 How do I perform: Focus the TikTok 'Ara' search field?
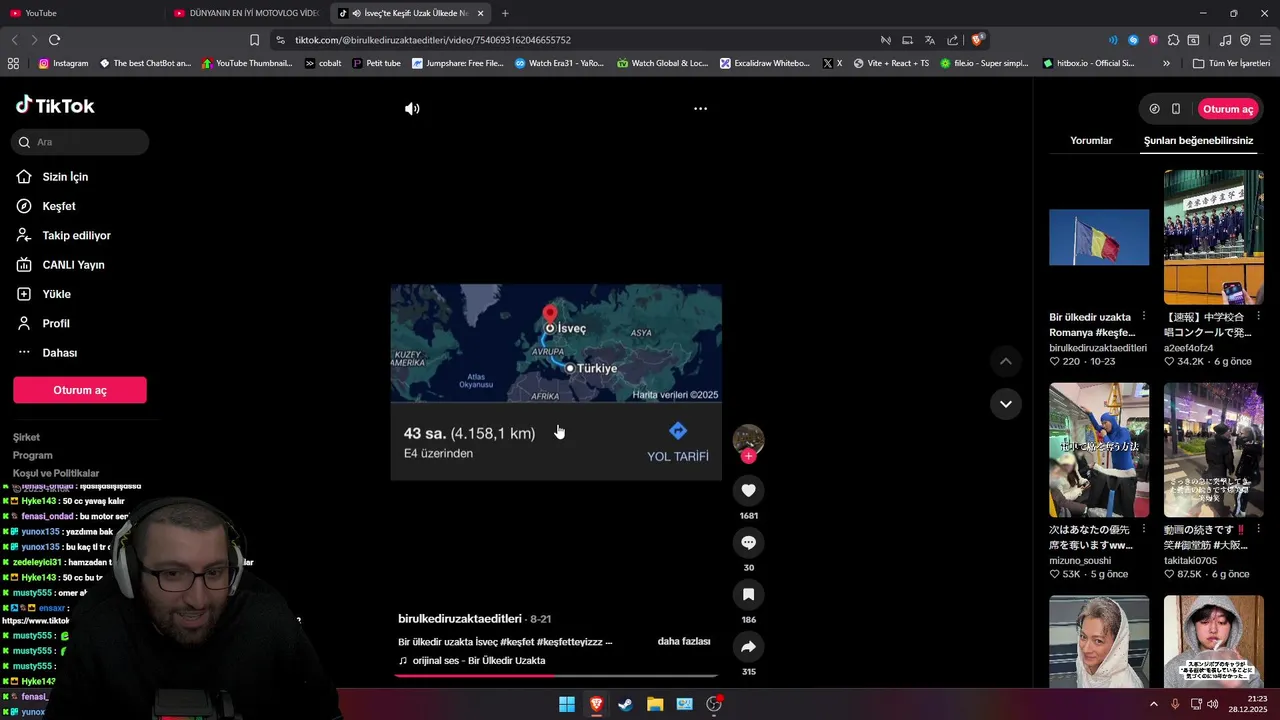[x=80, y=142]
